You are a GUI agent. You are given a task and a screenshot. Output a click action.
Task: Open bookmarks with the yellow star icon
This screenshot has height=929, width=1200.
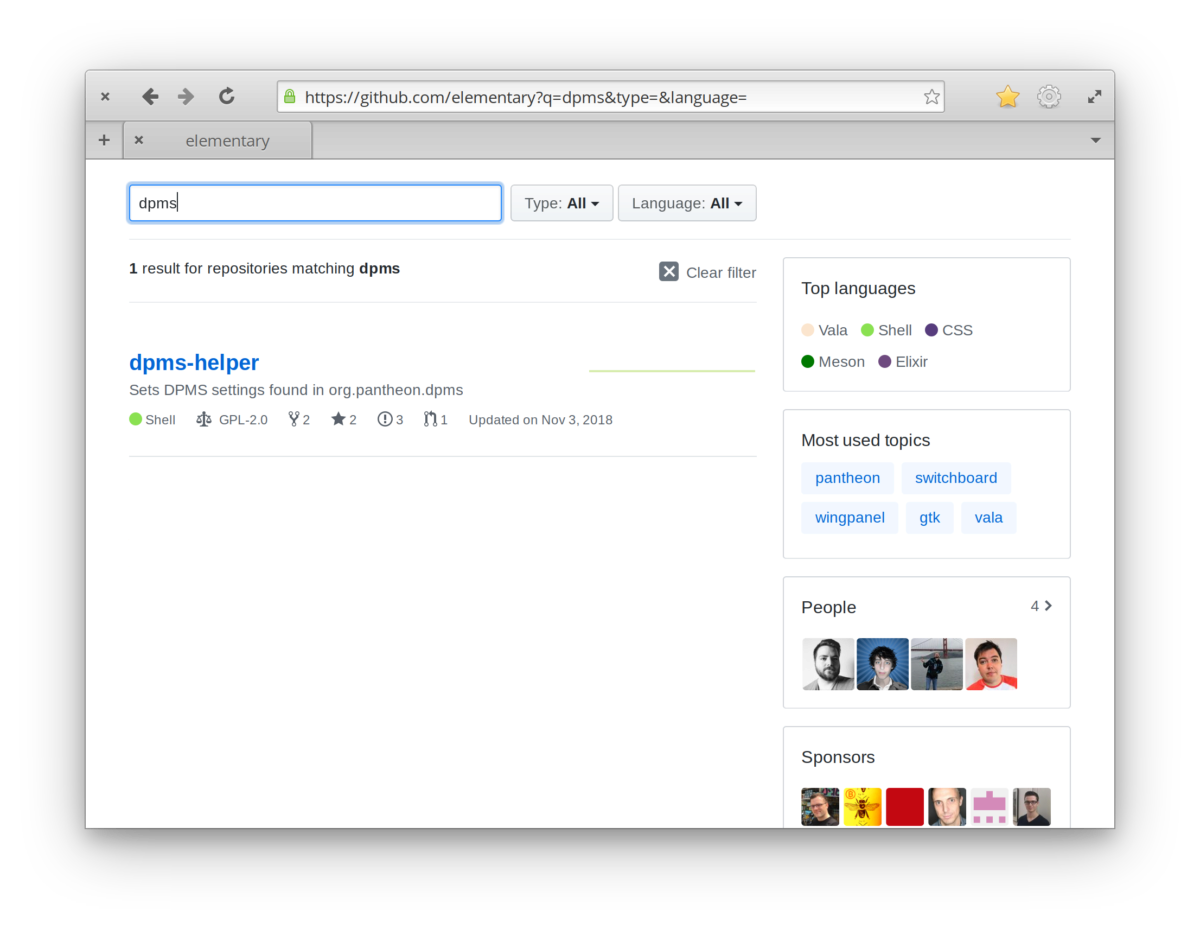point(1008,96)
